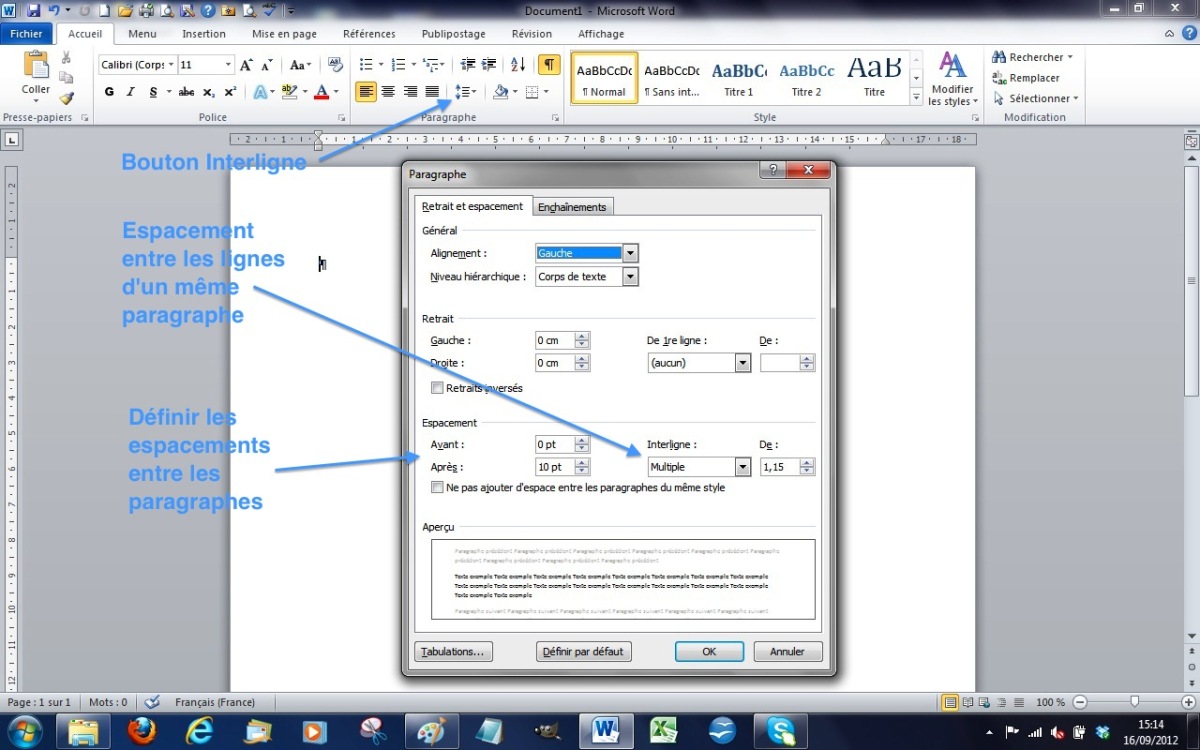Screen dimensions: 1200x750
Task: Open the De 1re ligne dropdown
Action: 743,363
